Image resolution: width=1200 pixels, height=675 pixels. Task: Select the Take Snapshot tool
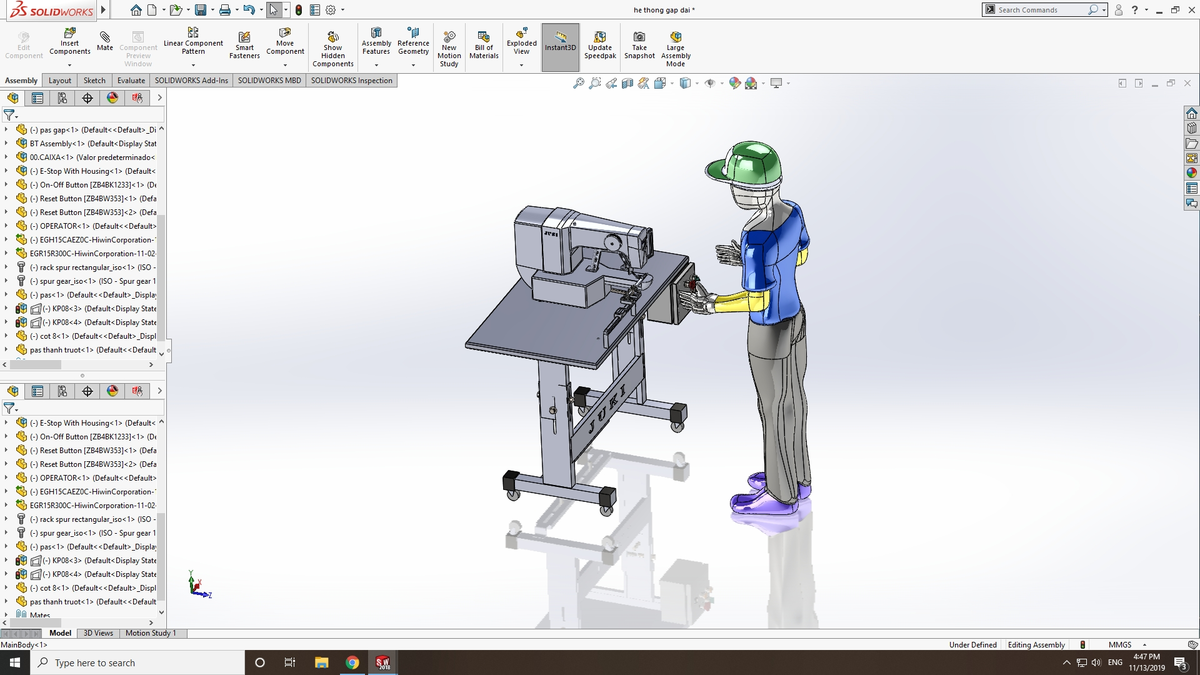pyautogui.click(x=639, y=44)
